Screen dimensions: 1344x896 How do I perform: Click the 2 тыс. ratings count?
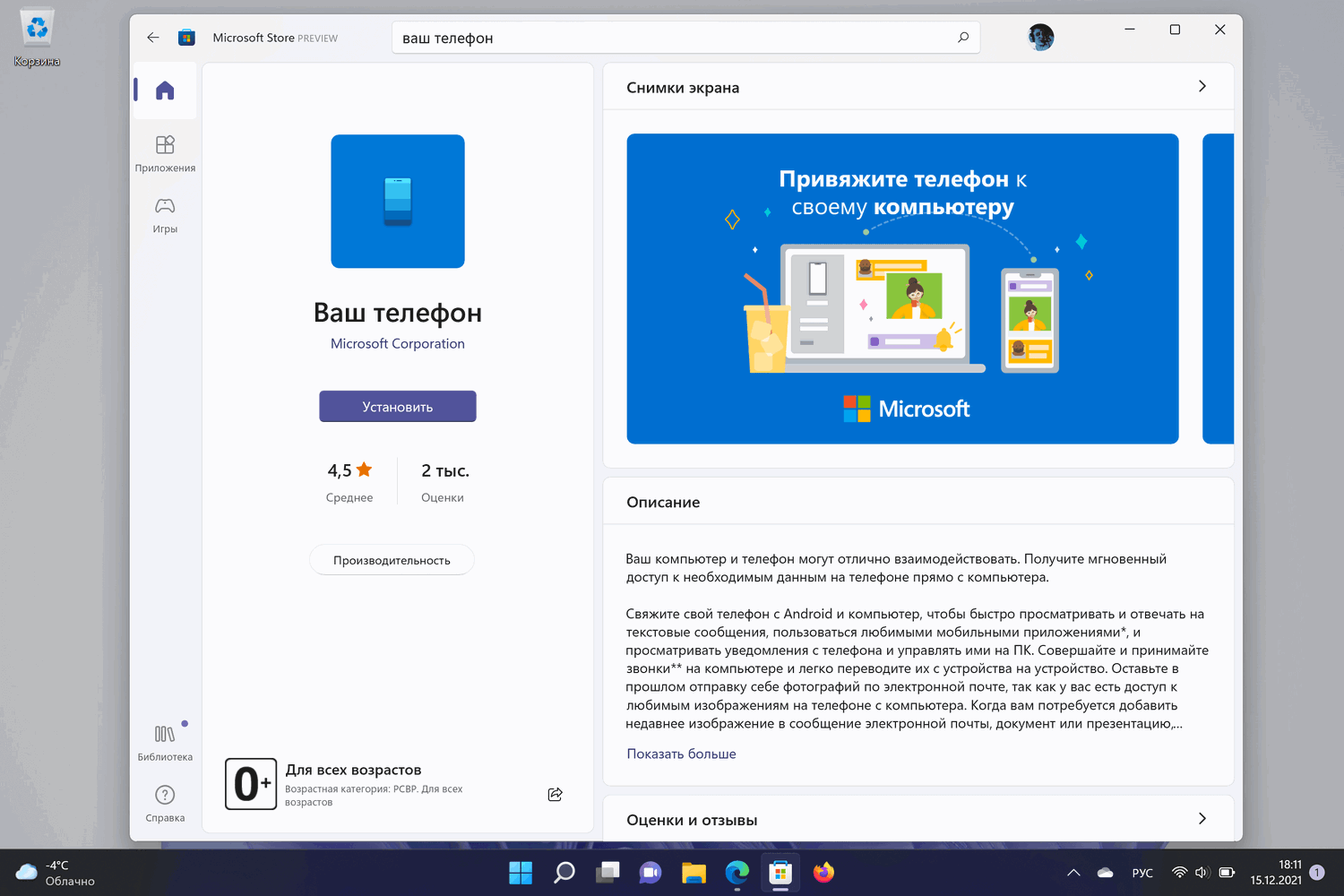(445, 470)
